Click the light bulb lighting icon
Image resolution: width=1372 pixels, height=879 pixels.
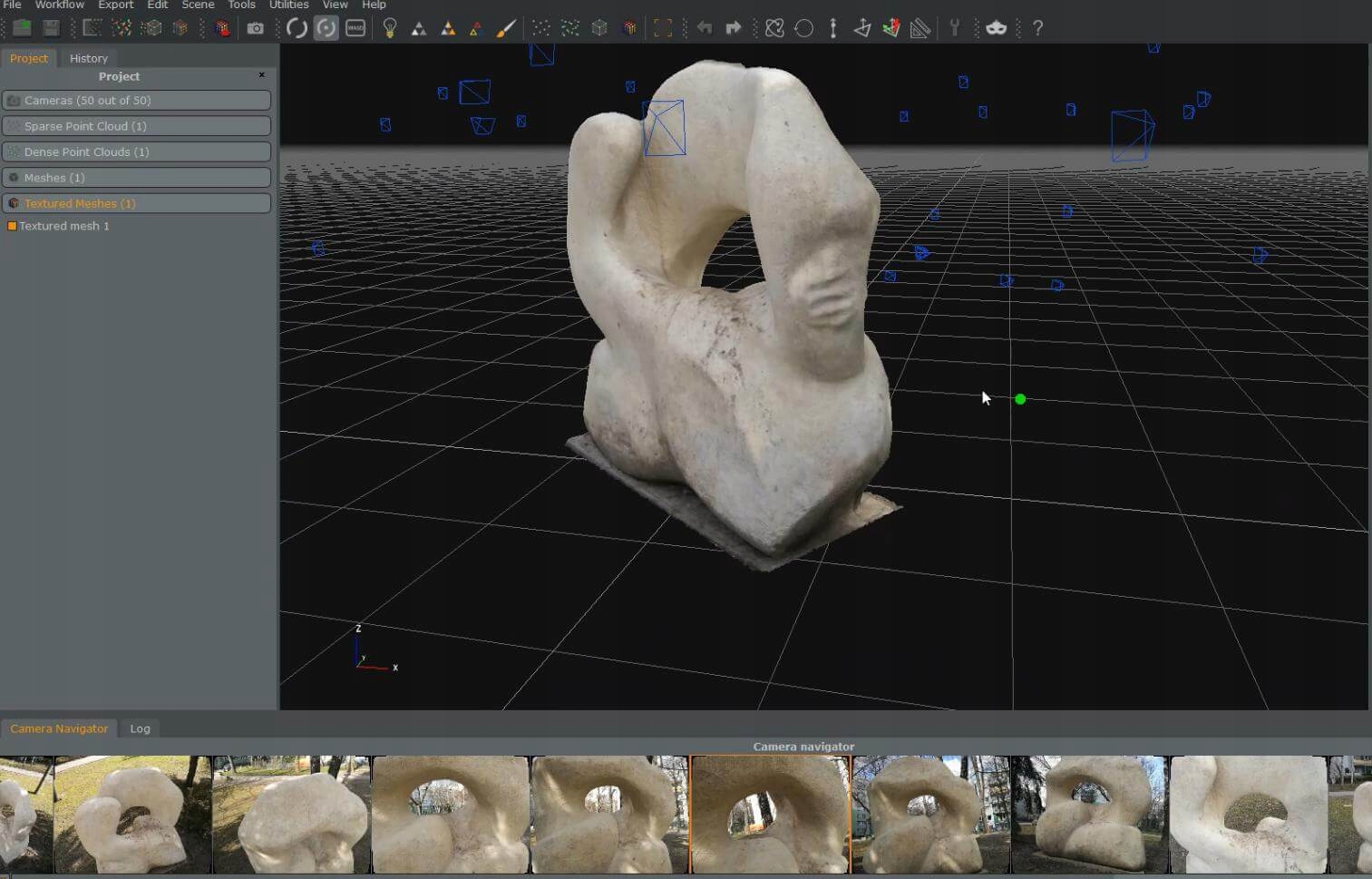(x=390, y=28)
